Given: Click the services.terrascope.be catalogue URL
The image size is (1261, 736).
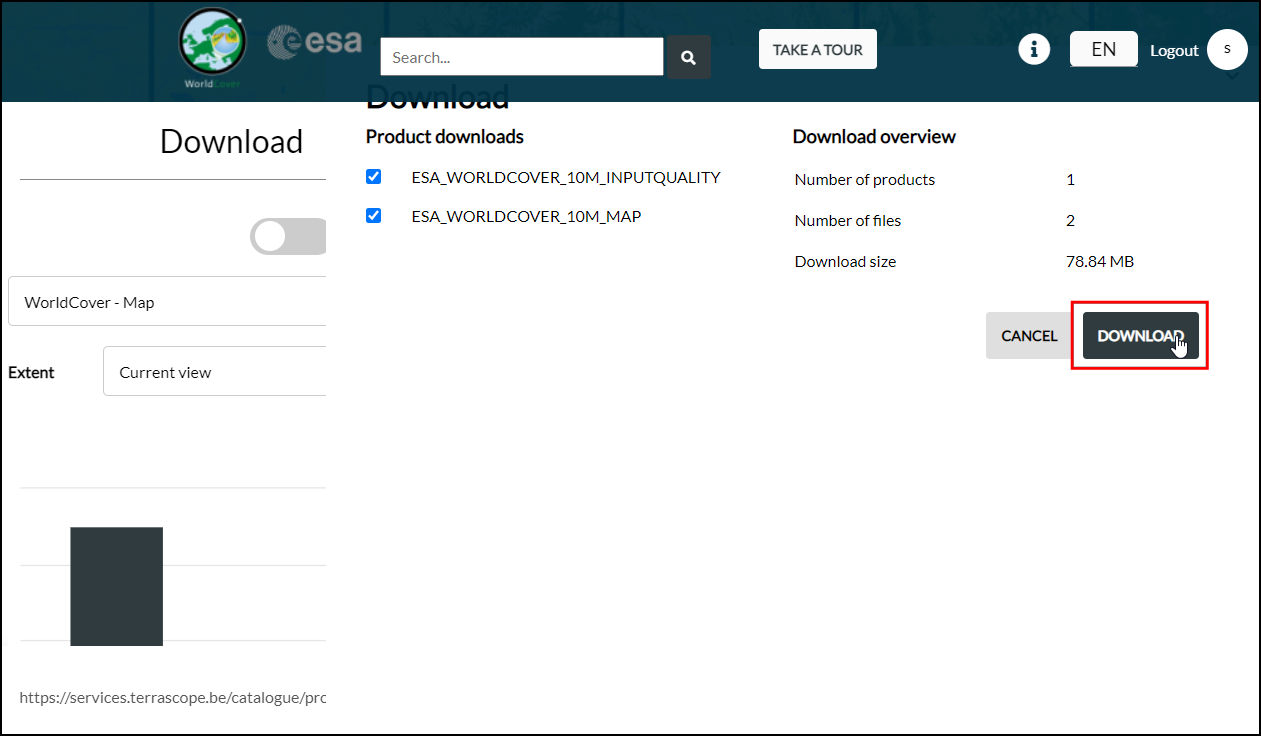Looking at the screenshot, I should 173,697.
